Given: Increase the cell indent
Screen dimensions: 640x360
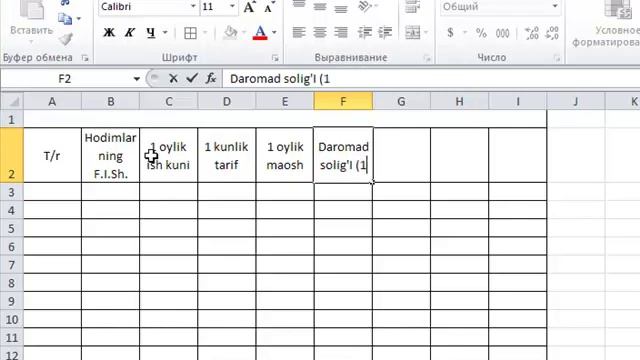Looking at the screenshot, I should click(385, 33).
